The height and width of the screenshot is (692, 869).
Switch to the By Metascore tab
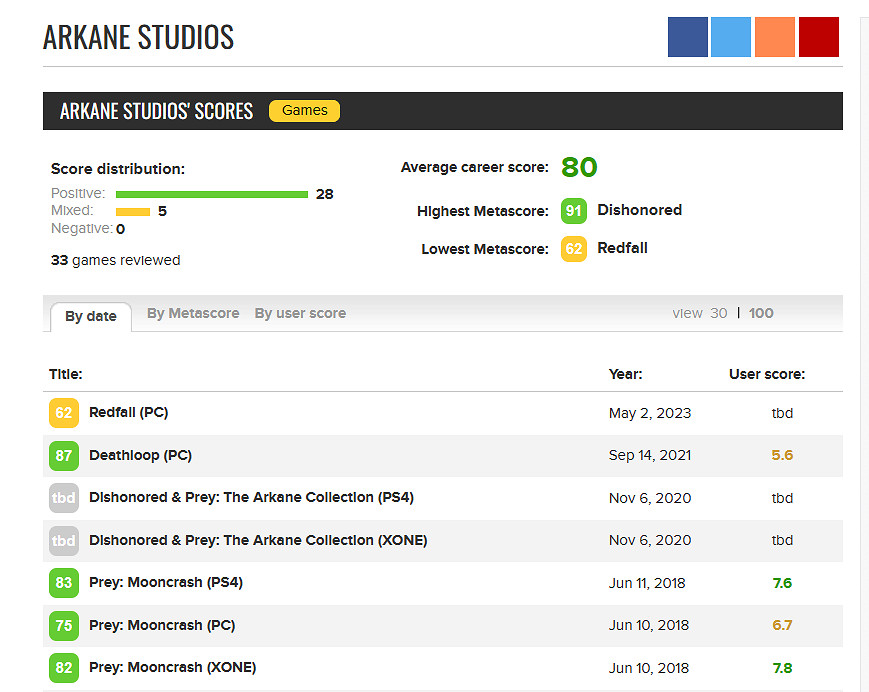tap(193, 313)
